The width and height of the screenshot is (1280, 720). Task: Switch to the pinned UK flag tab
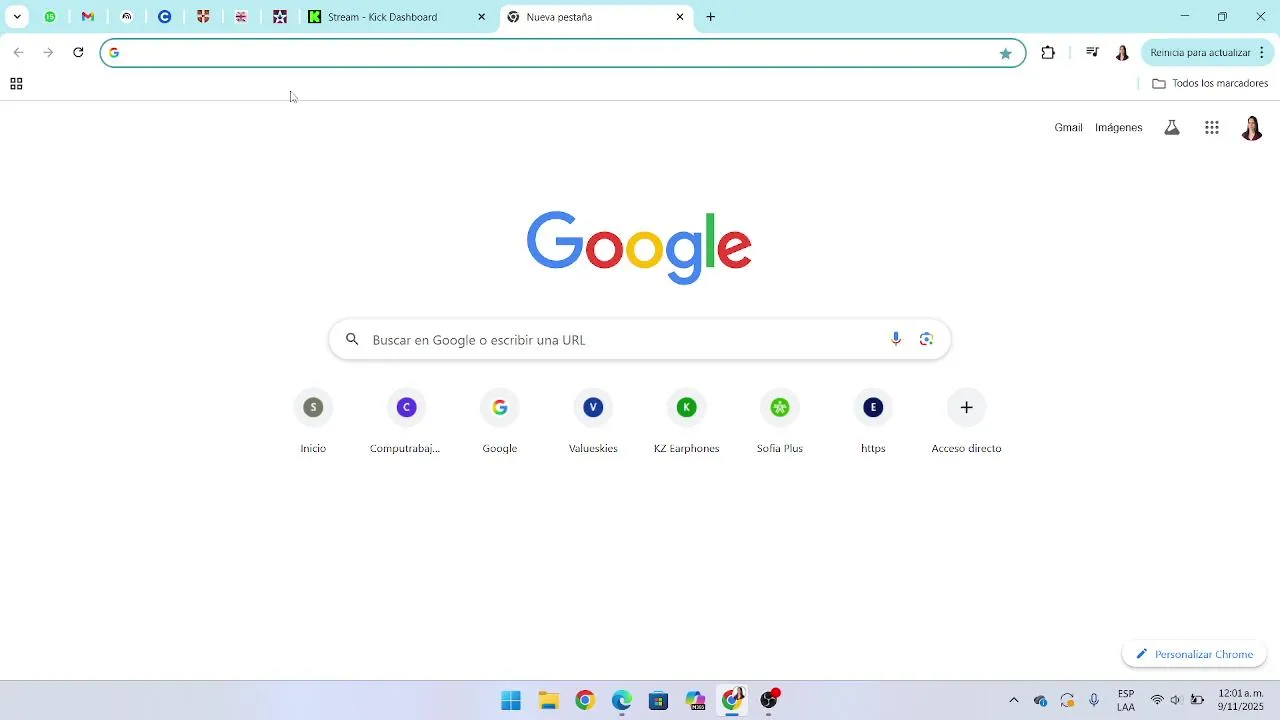(241, 17)
